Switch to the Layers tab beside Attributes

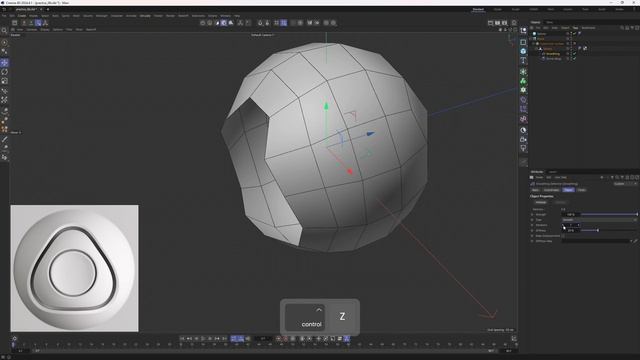[553, 172]
